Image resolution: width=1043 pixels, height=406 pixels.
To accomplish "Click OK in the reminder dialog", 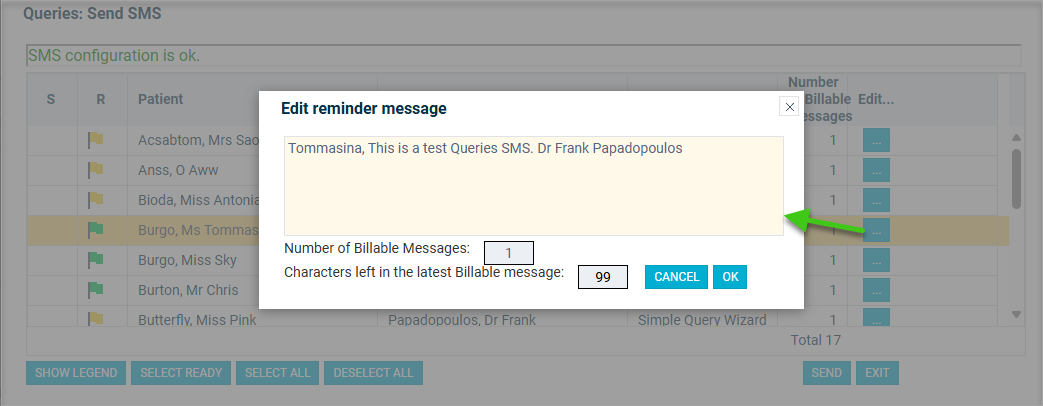I will pos(730,277).
